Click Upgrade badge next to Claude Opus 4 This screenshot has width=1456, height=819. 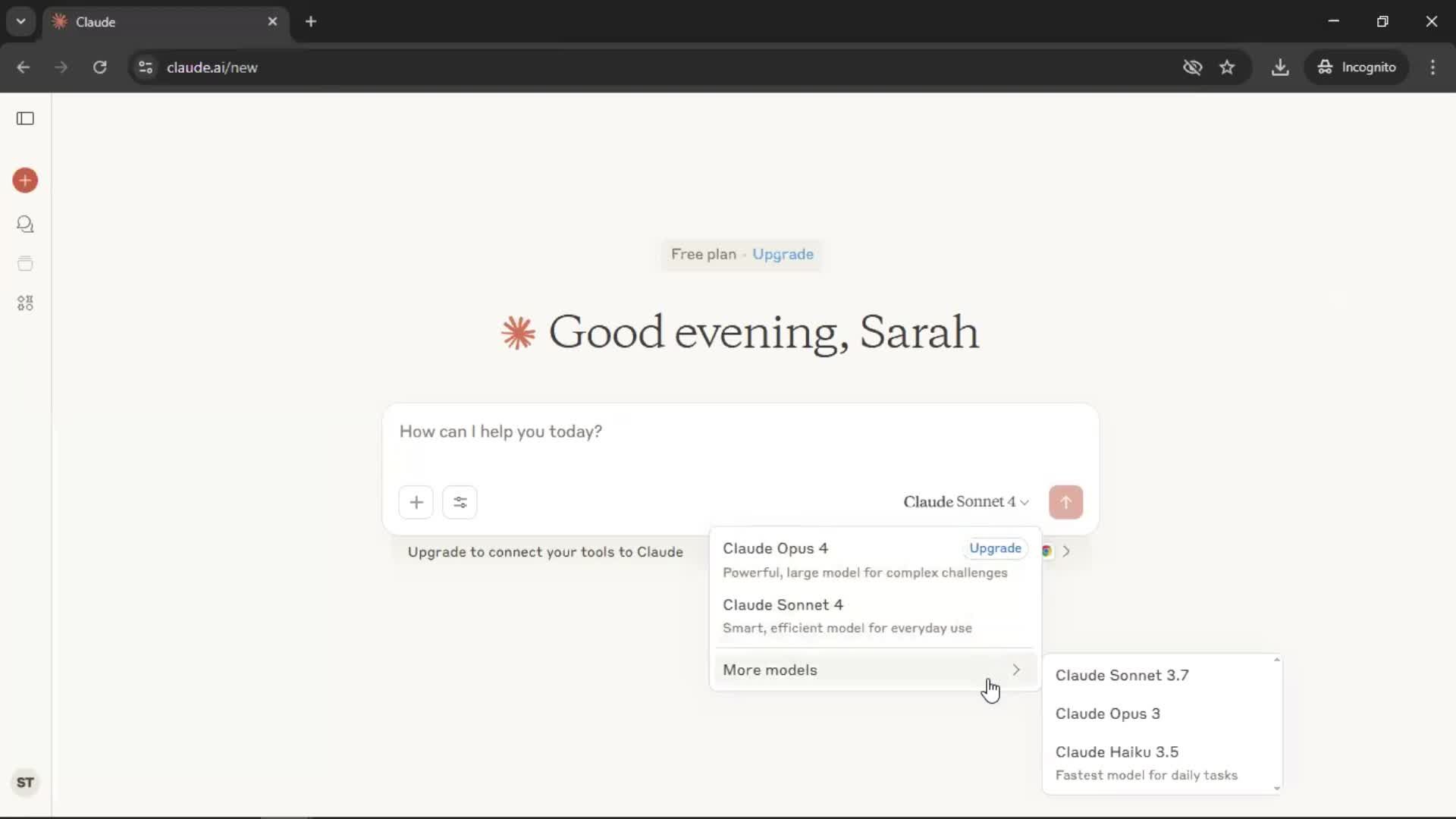[x=995, y=548]
